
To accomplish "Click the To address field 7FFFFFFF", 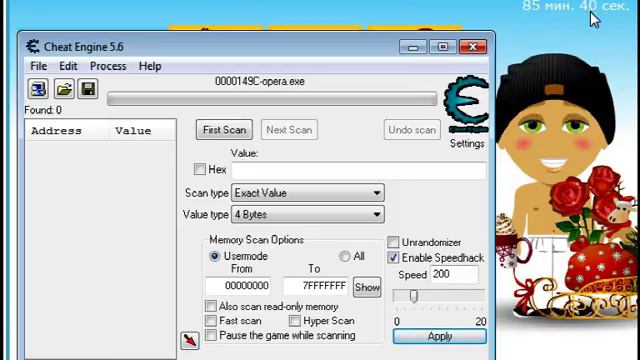I will pos(315,286).
